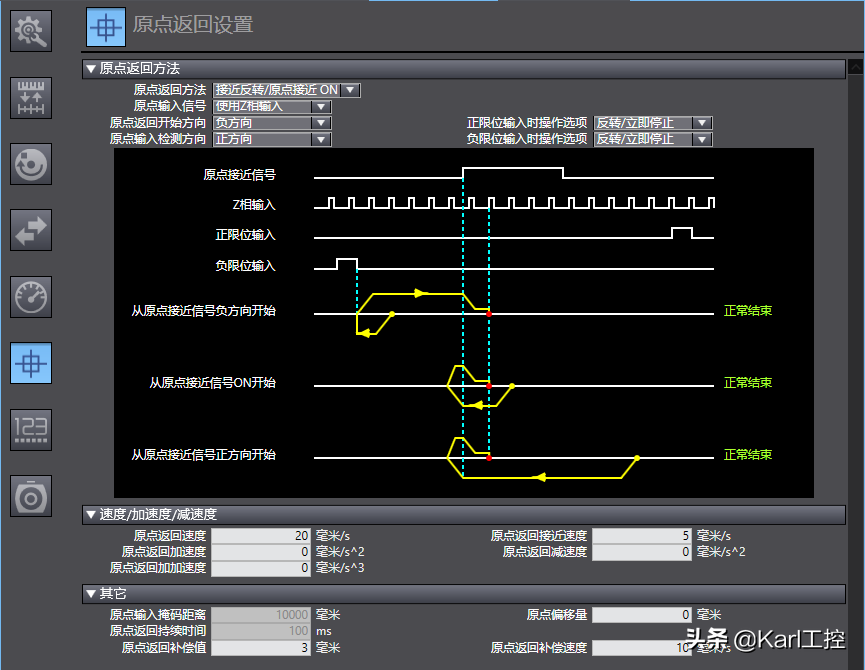865x670 pixels.
Task: Select highlighted Homing Settings sidebar icon
Action: click(x=31, y=363)
